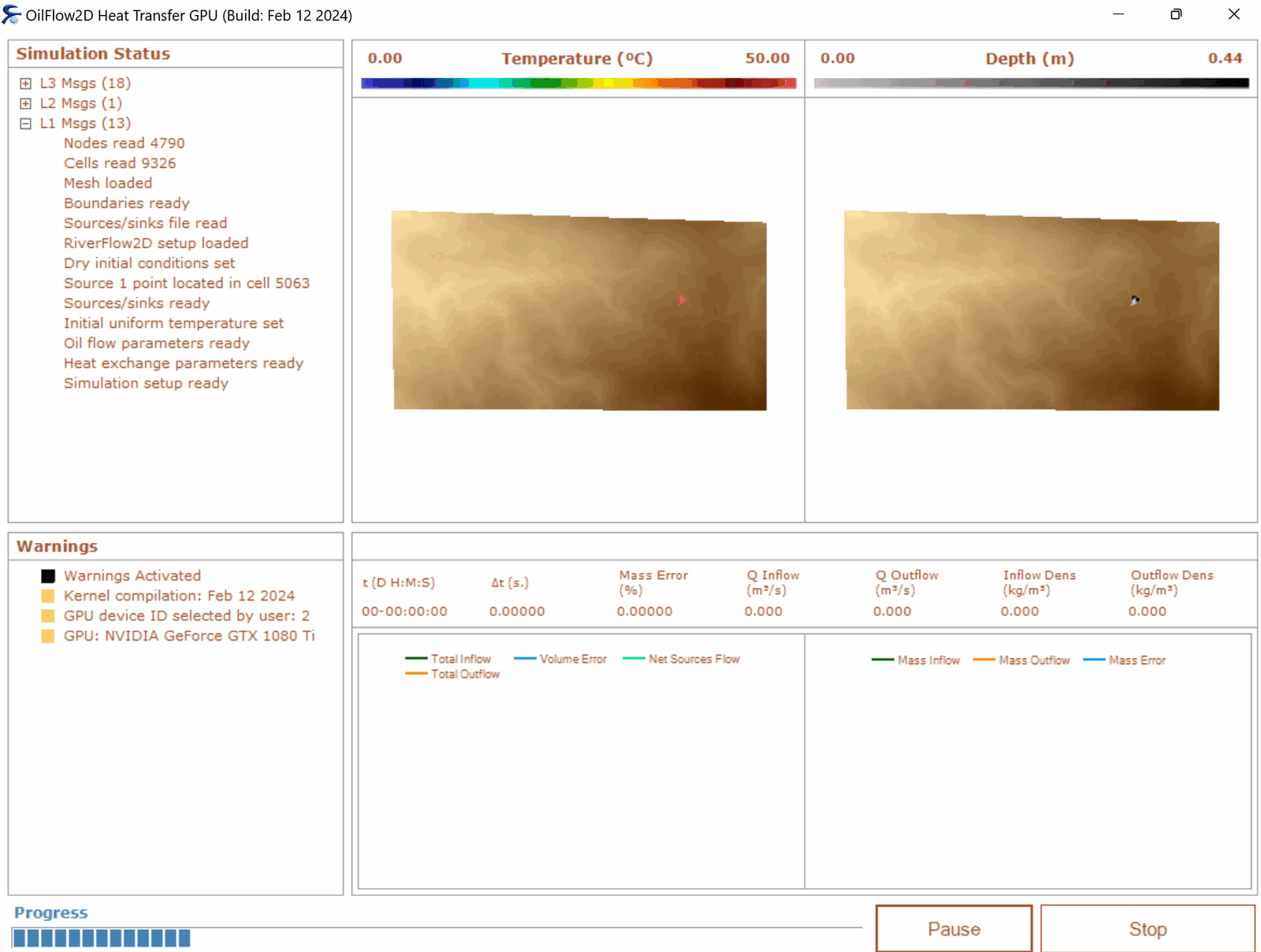The image size is (1261, 952).
Task: Click the Q Outflow value 0.000
Action: coord(892,612)
